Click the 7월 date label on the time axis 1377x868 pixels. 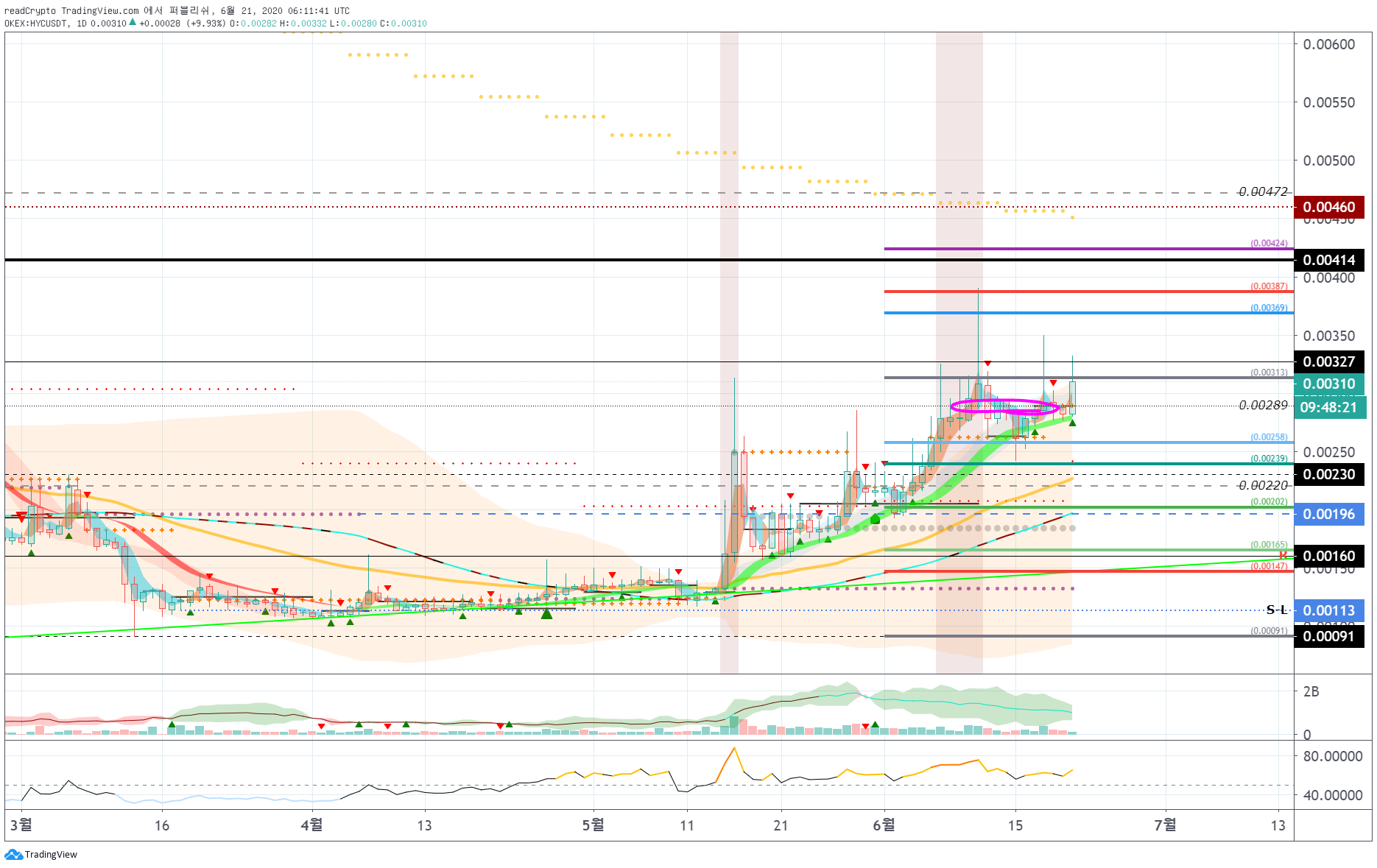[1165, 825]
